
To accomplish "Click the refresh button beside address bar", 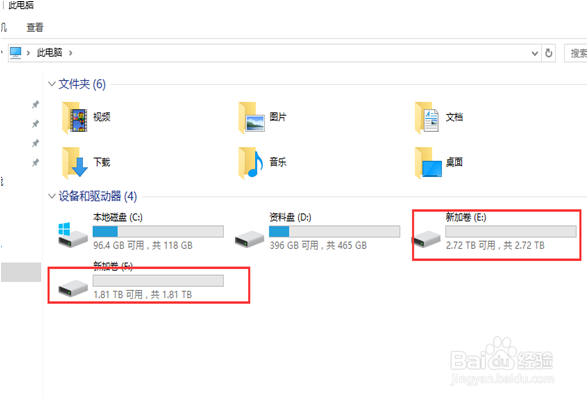I will tap(549, 53).
